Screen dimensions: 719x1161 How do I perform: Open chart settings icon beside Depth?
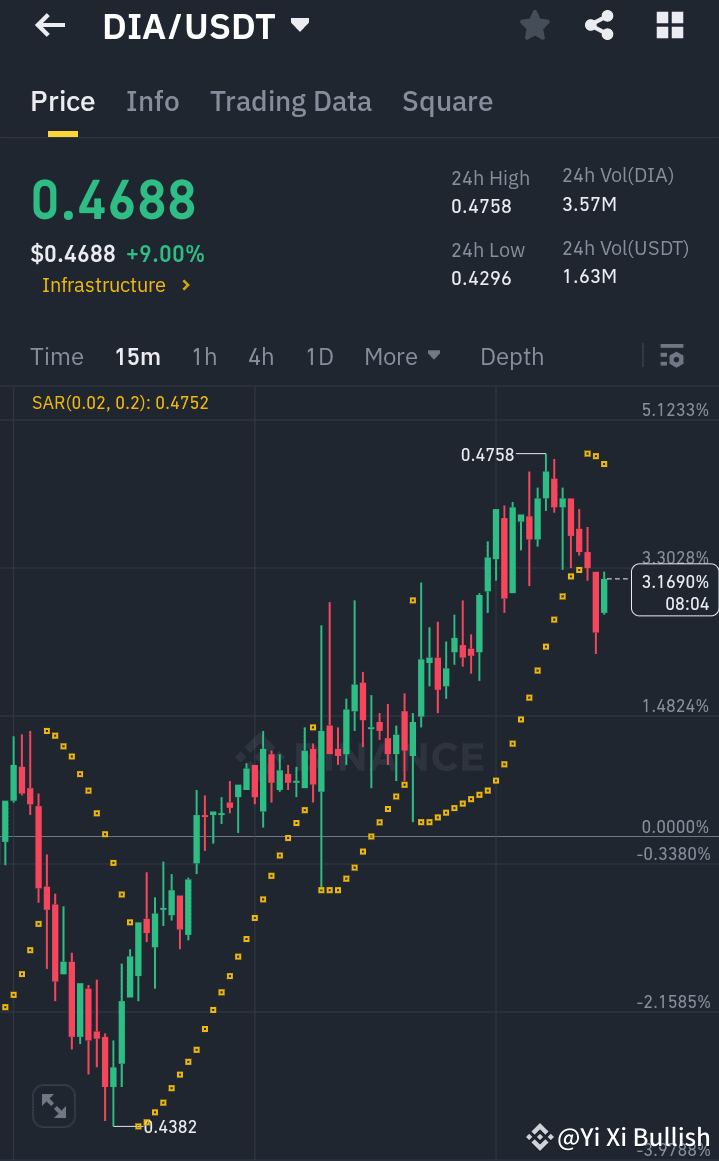click(672, 356)
